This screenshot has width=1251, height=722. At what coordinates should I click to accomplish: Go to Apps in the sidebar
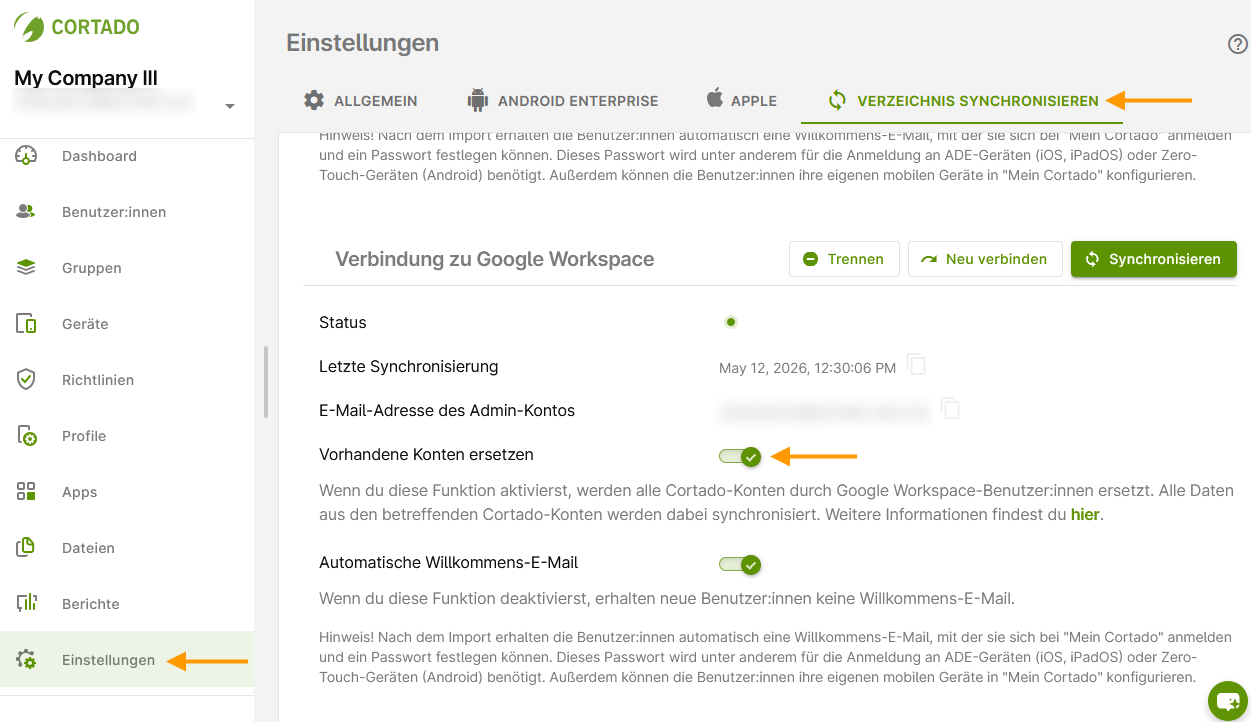(127, 492)
